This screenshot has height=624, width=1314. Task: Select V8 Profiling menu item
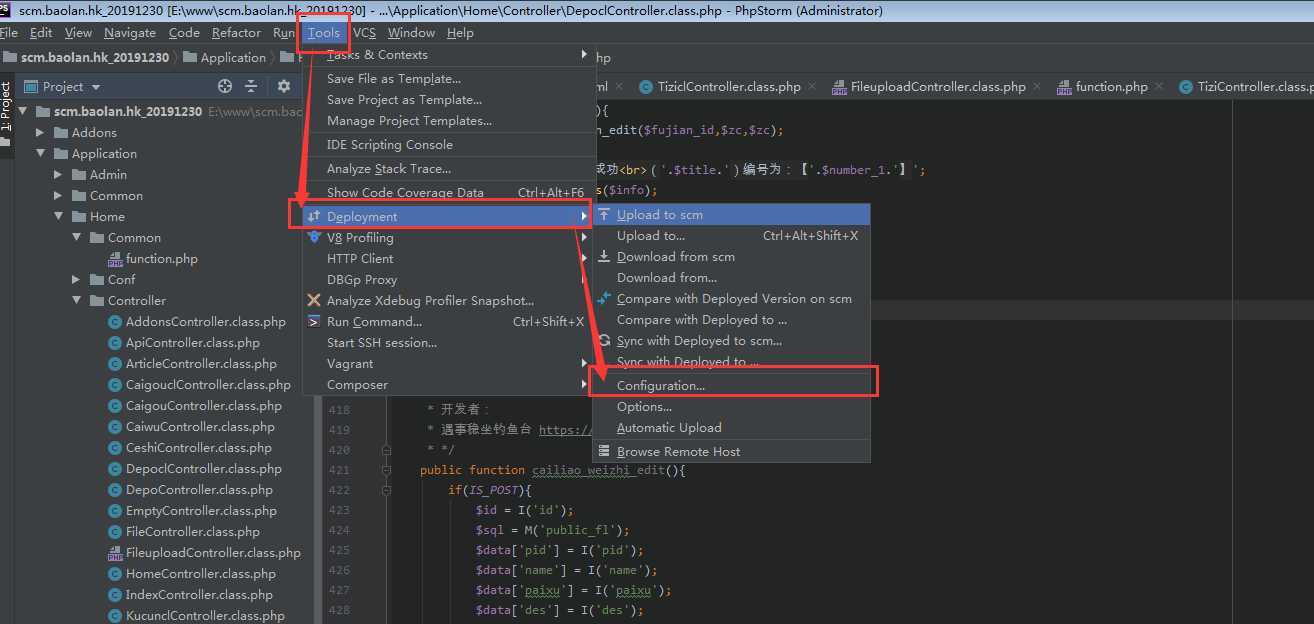(x=447, y=238)
